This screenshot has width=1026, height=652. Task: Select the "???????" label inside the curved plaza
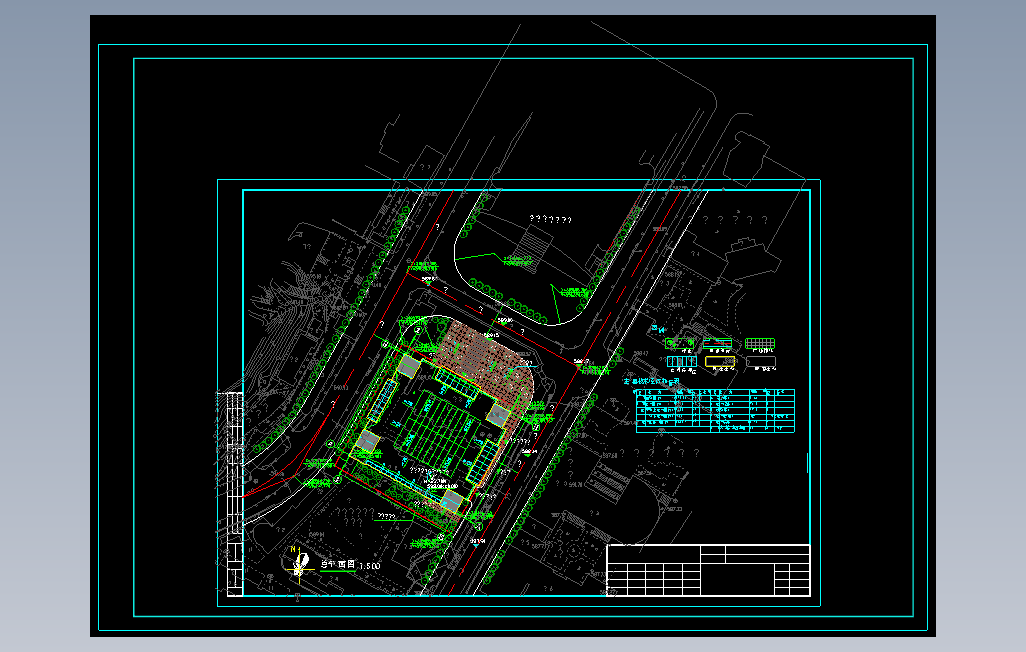[x=550, y=220]
